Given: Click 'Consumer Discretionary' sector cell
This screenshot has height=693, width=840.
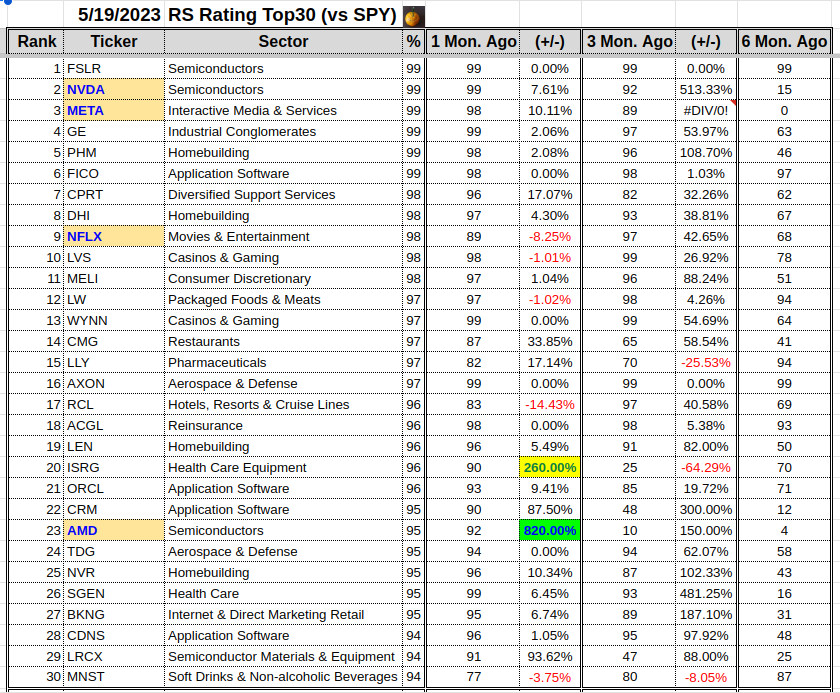Looking at the screenshot, I should (x=283, y=278).
